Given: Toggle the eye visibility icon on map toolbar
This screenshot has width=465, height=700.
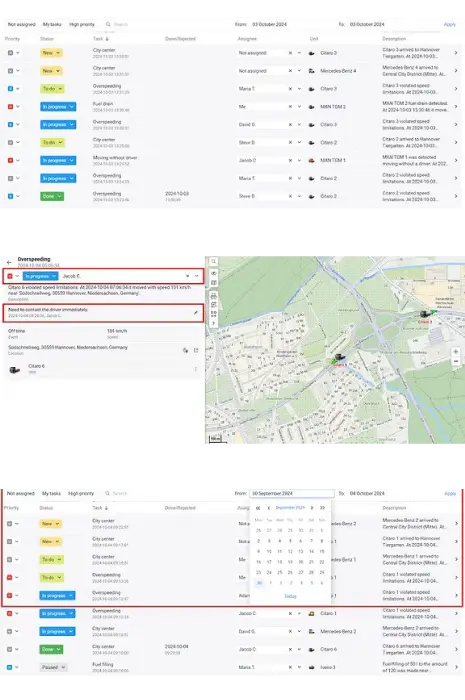Looking at the screenshot, I should click(214, 273).
